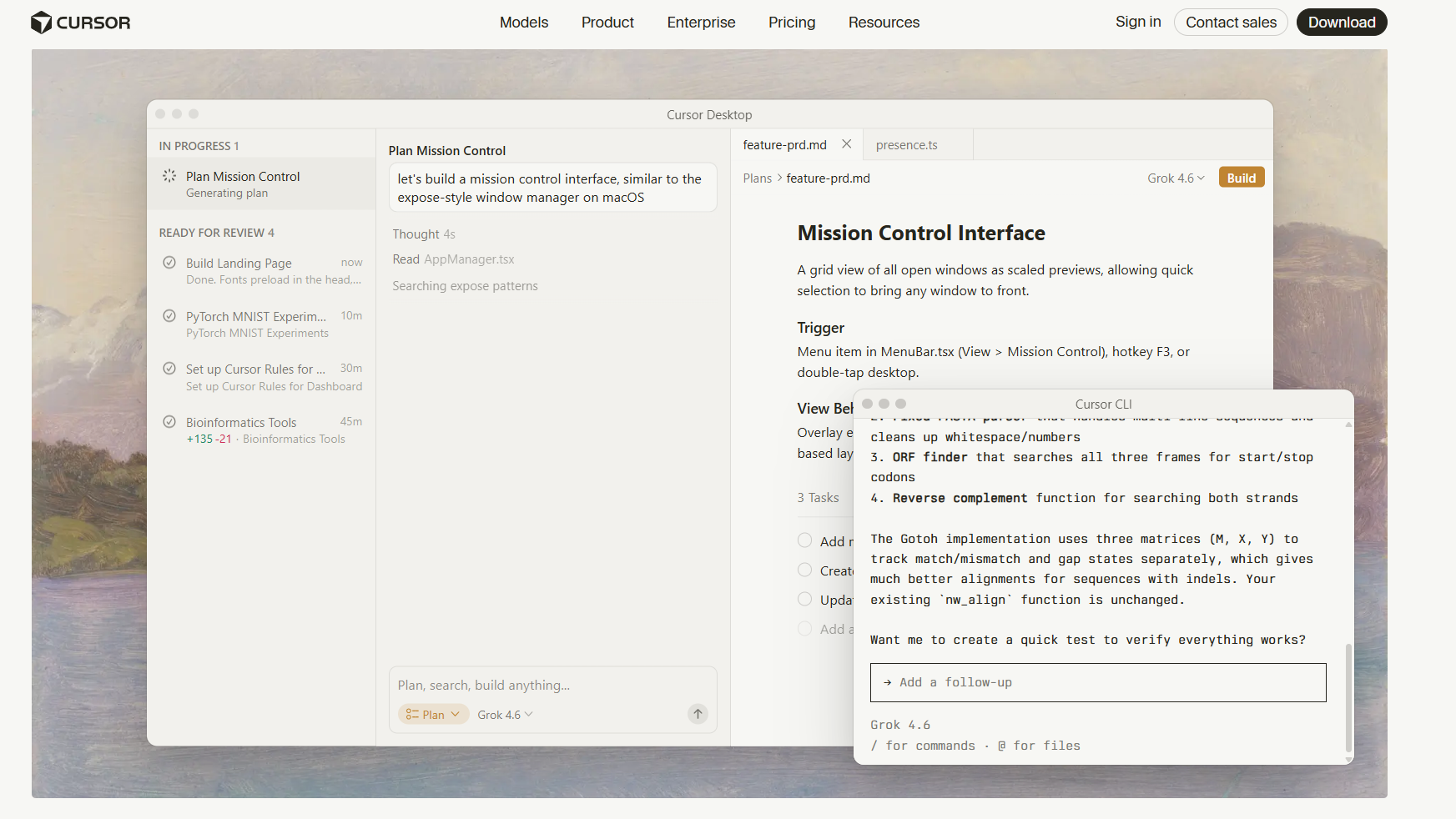
Task: Click the scroll down arrow in Cursor CLI
Action: coord(1348,760)
